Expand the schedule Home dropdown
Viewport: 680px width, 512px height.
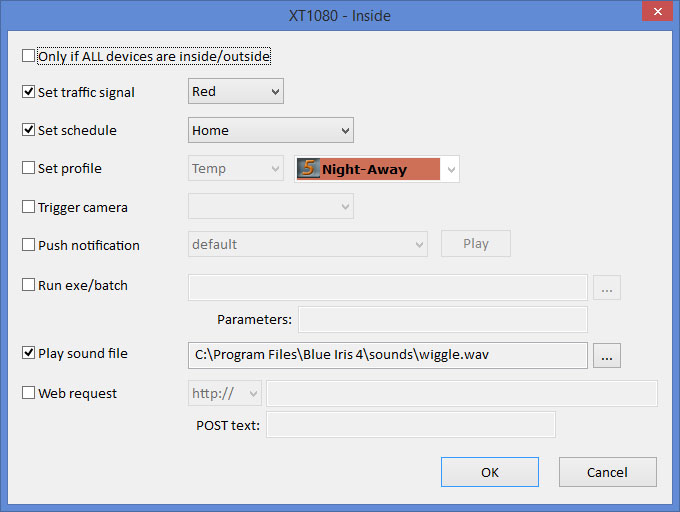click(x=271, y=130)
